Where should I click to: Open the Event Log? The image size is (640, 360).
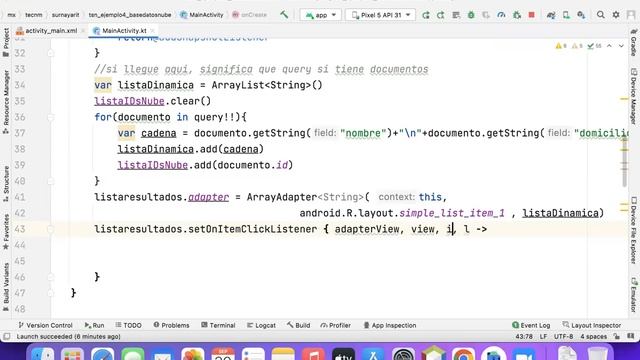[x=531, y=325]
